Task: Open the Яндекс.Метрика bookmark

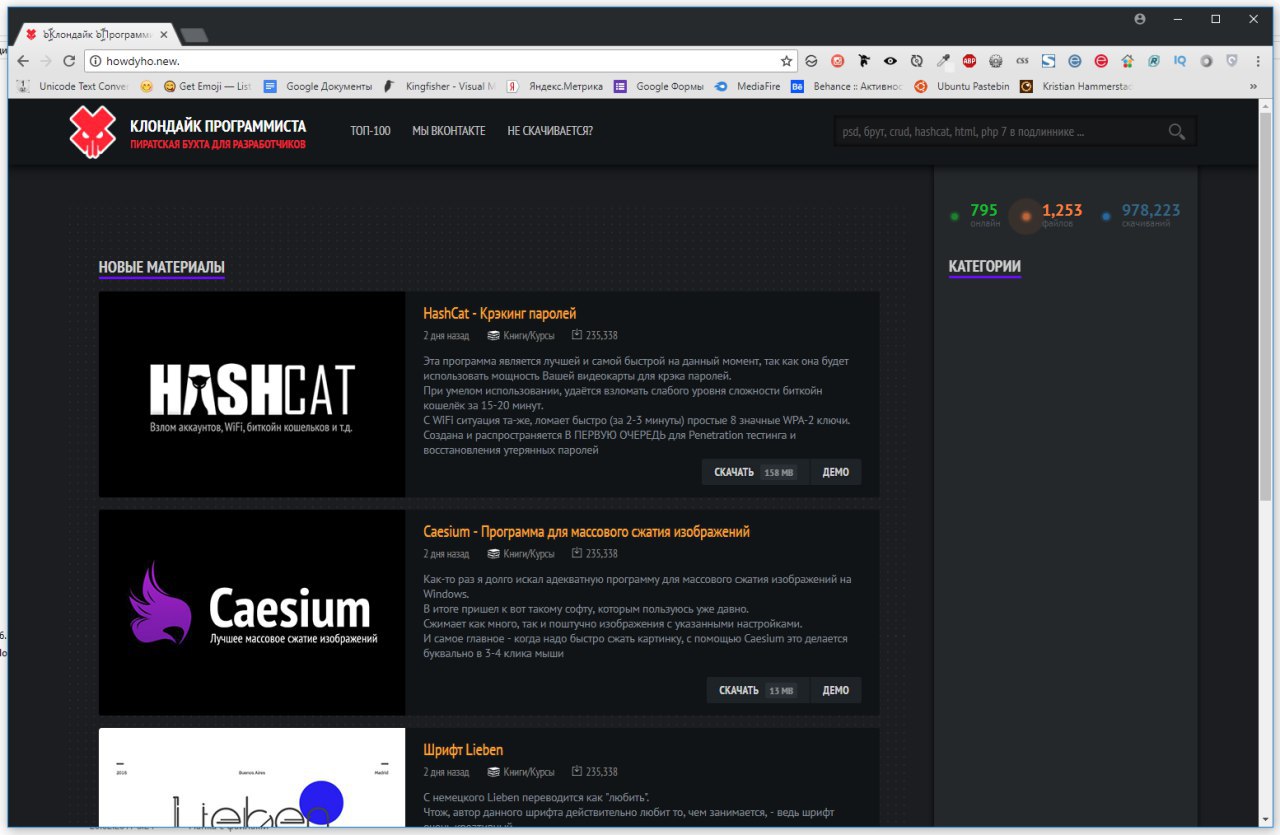Action: tap(555, 87)
